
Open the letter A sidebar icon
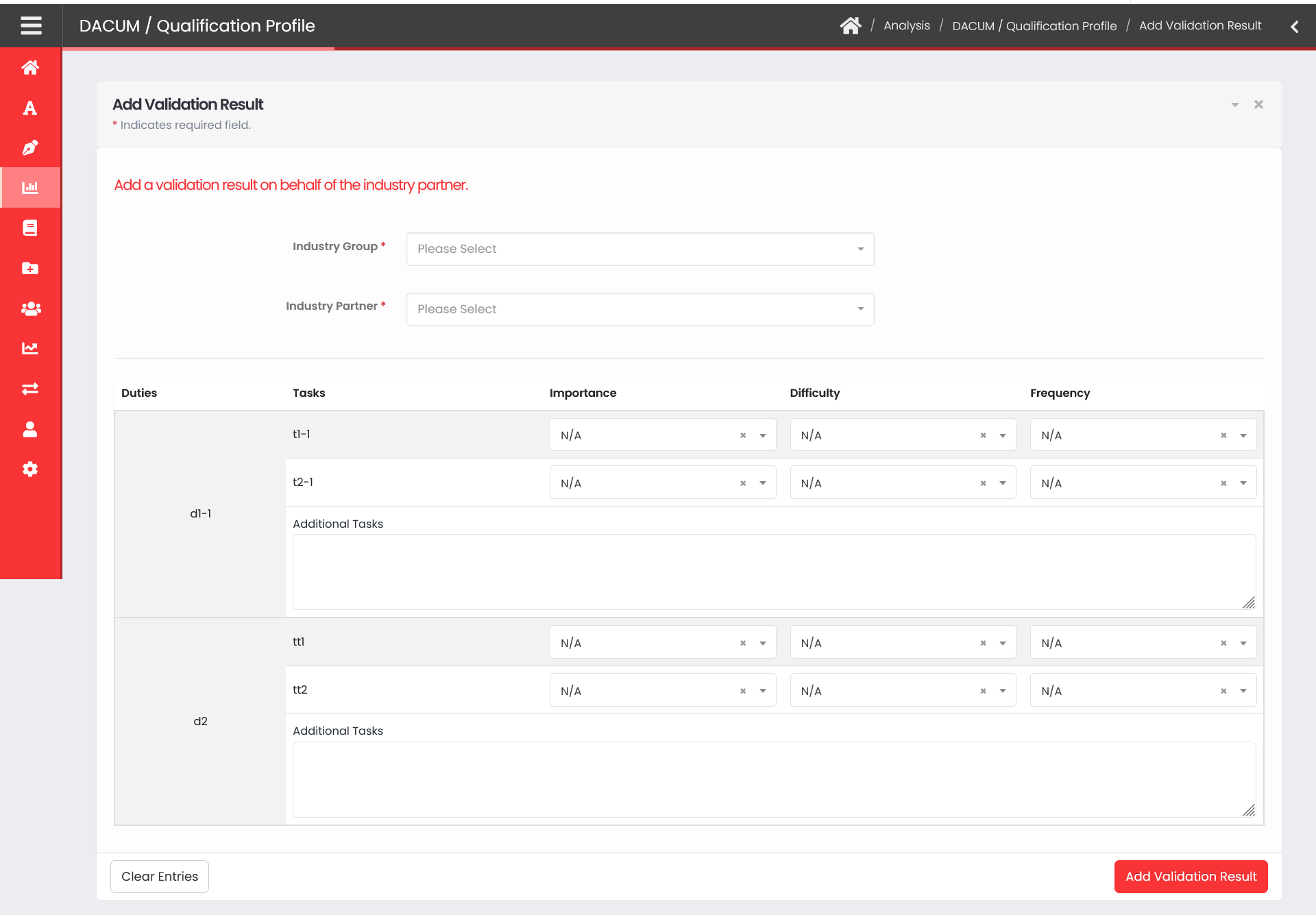[30, 108]
